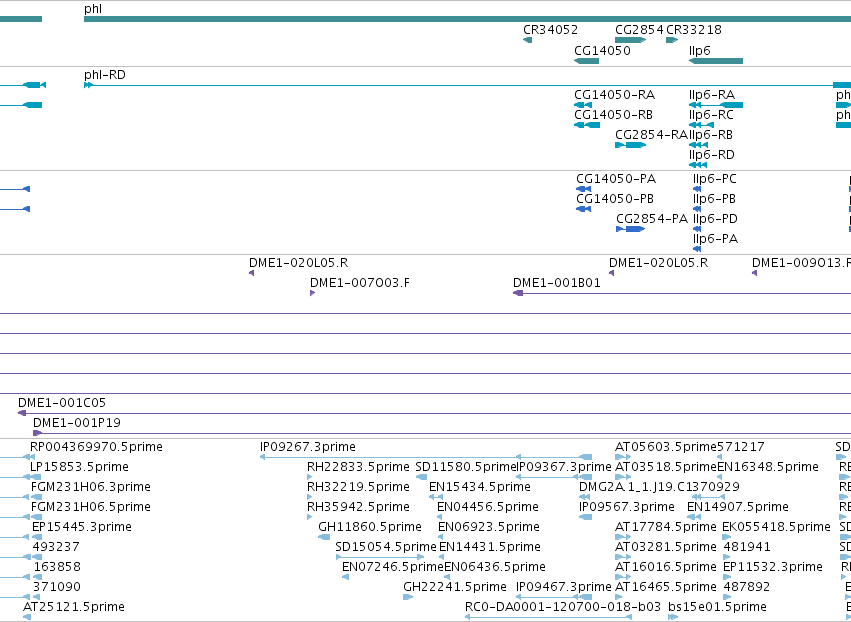Viewport: 851px width, 622px height.
Task: Click the RC0-DA0001-120700-018-b03 EST label
Action: pos(563,607)
